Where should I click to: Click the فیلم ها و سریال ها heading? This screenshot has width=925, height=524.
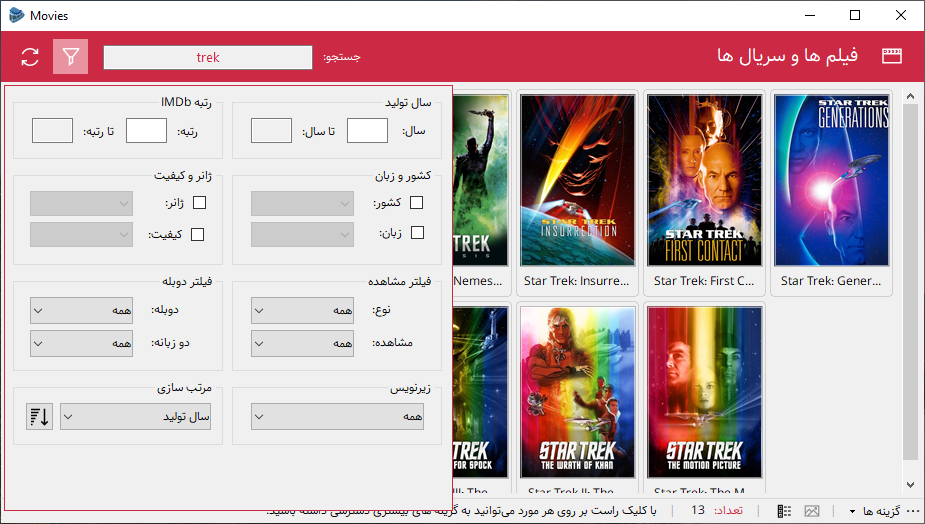click(x=788, y=56)
